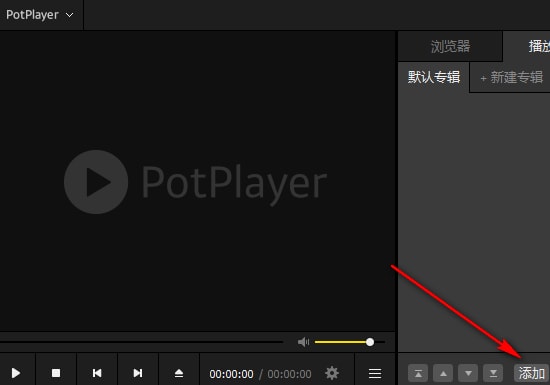
Task: Toggle the playlist panel hamburger icon
Action: pos(375,373)
